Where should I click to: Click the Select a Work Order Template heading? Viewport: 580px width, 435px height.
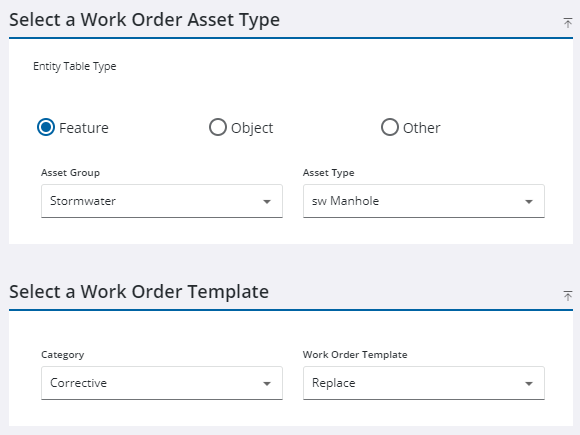(139, 292)
